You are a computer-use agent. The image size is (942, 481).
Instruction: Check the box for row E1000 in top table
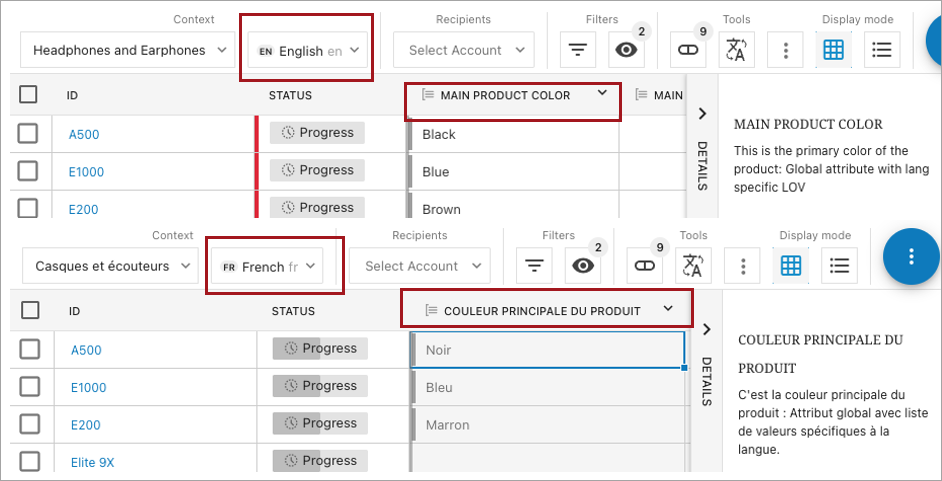click(28, 171)
